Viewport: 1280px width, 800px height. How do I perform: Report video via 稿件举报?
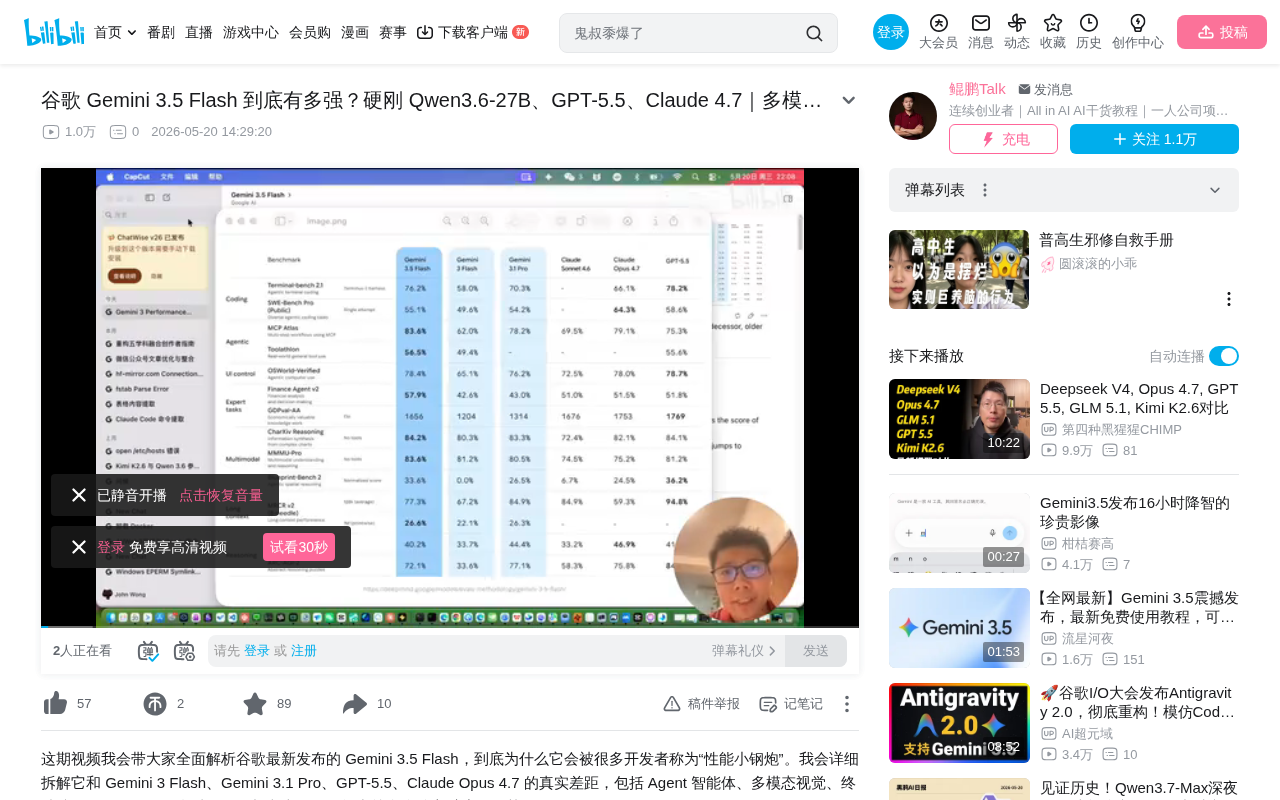(702, 704)
